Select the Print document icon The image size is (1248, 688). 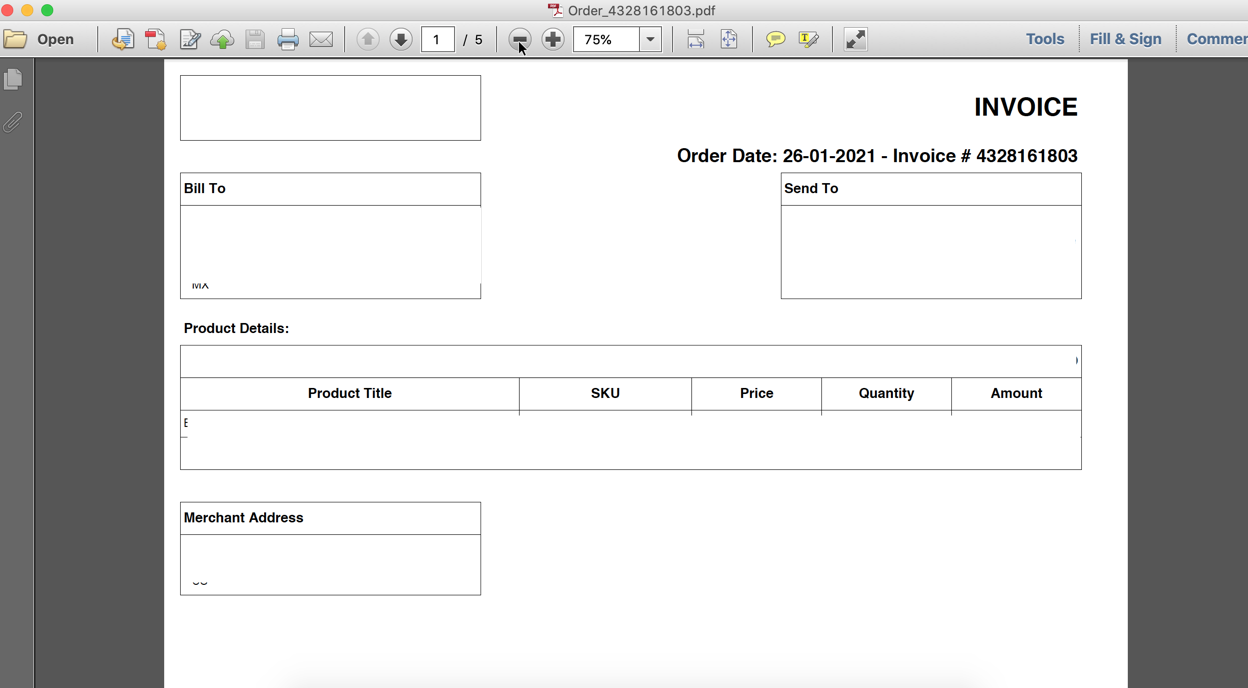coord(287,39)
